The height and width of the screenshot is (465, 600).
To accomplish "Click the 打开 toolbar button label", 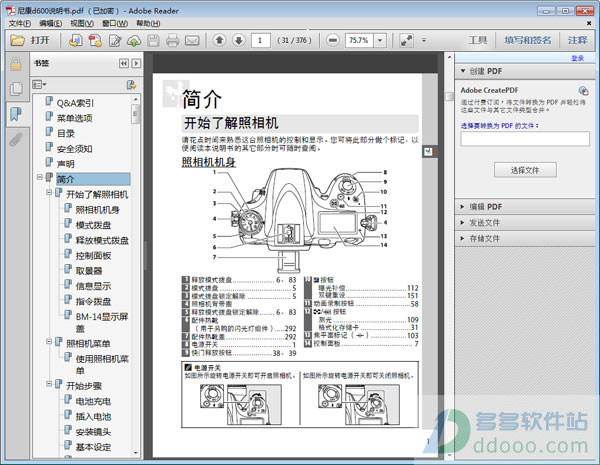I will 40,40.
